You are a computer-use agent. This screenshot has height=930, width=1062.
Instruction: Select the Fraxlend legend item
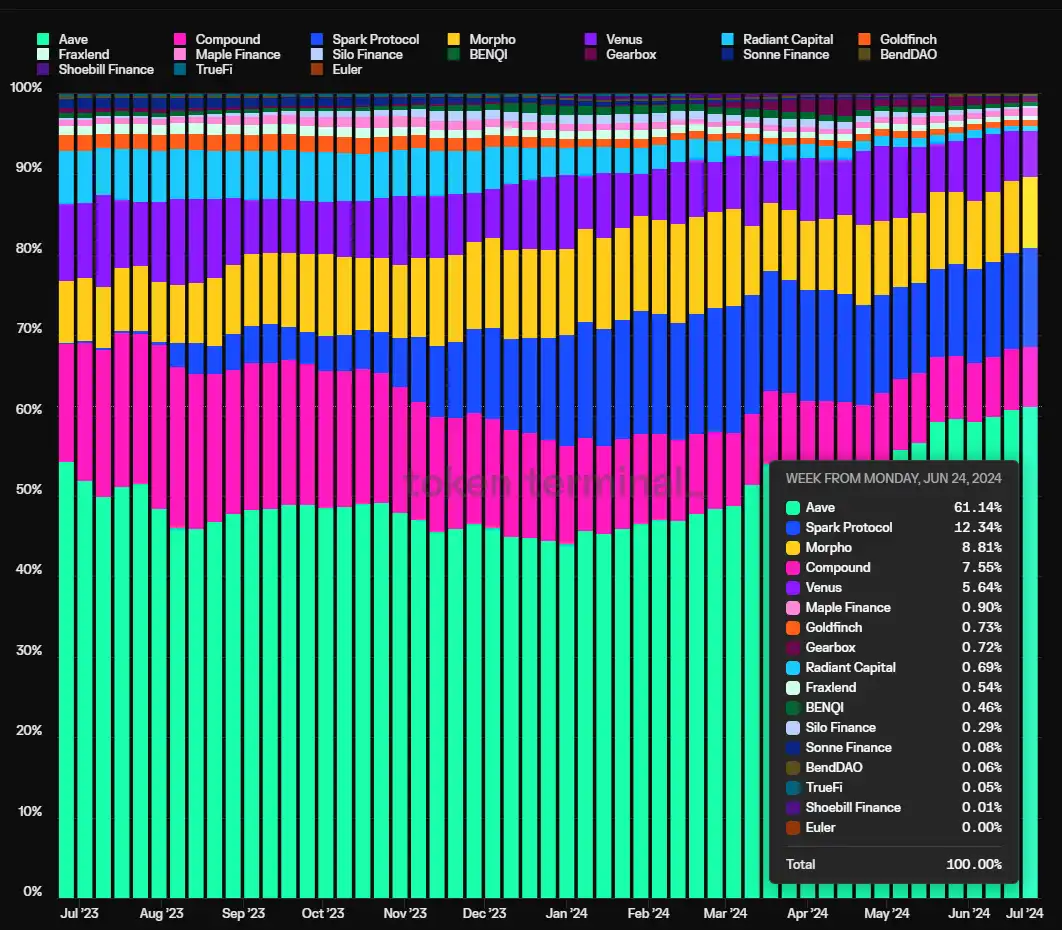tap(73, 54)
